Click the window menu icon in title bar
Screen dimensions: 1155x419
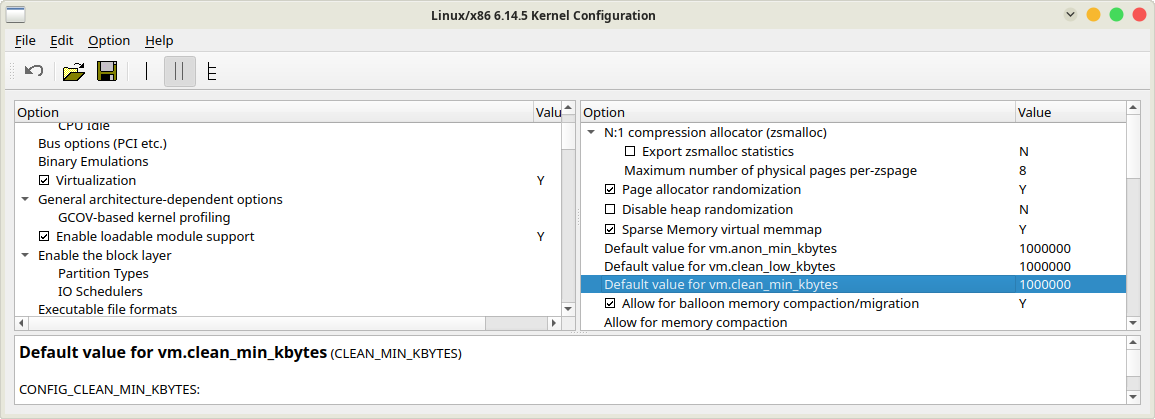[x=15, y=14]
